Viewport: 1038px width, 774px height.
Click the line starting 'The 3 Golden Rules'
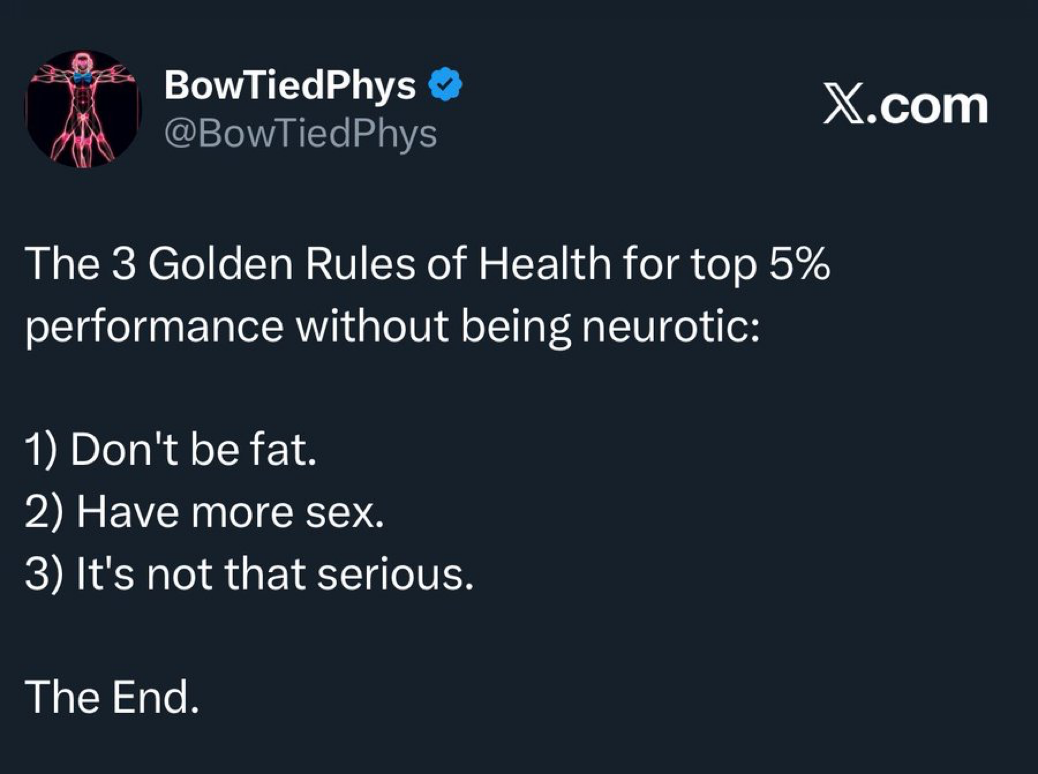coord(427,264)
